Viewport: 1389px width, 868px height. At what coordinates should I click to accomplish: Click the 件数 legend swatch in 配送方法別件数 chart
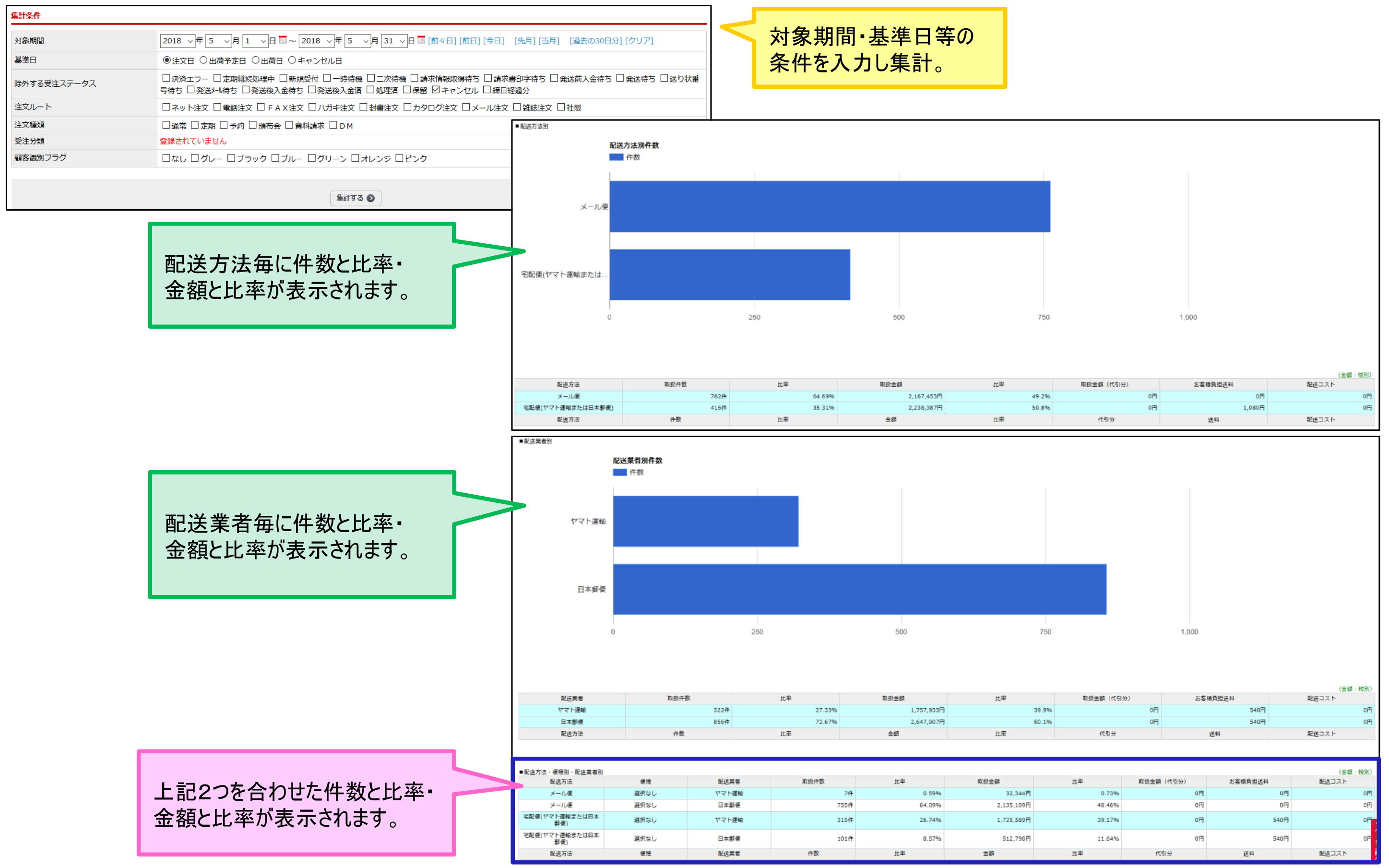[616, 157]
